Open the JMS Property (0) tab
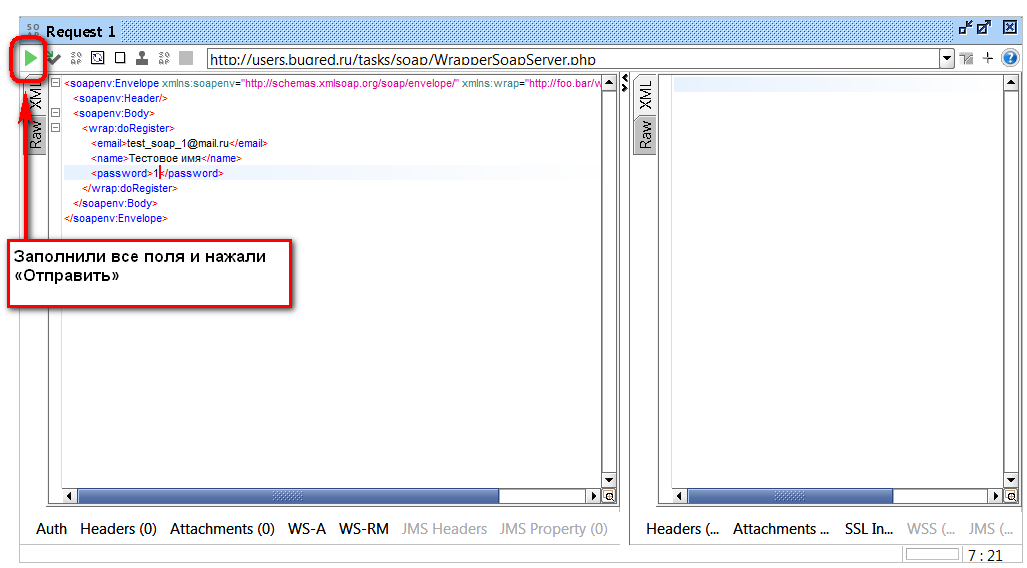The width and height of the screenshot is (1027, 568). click(553, 529)
